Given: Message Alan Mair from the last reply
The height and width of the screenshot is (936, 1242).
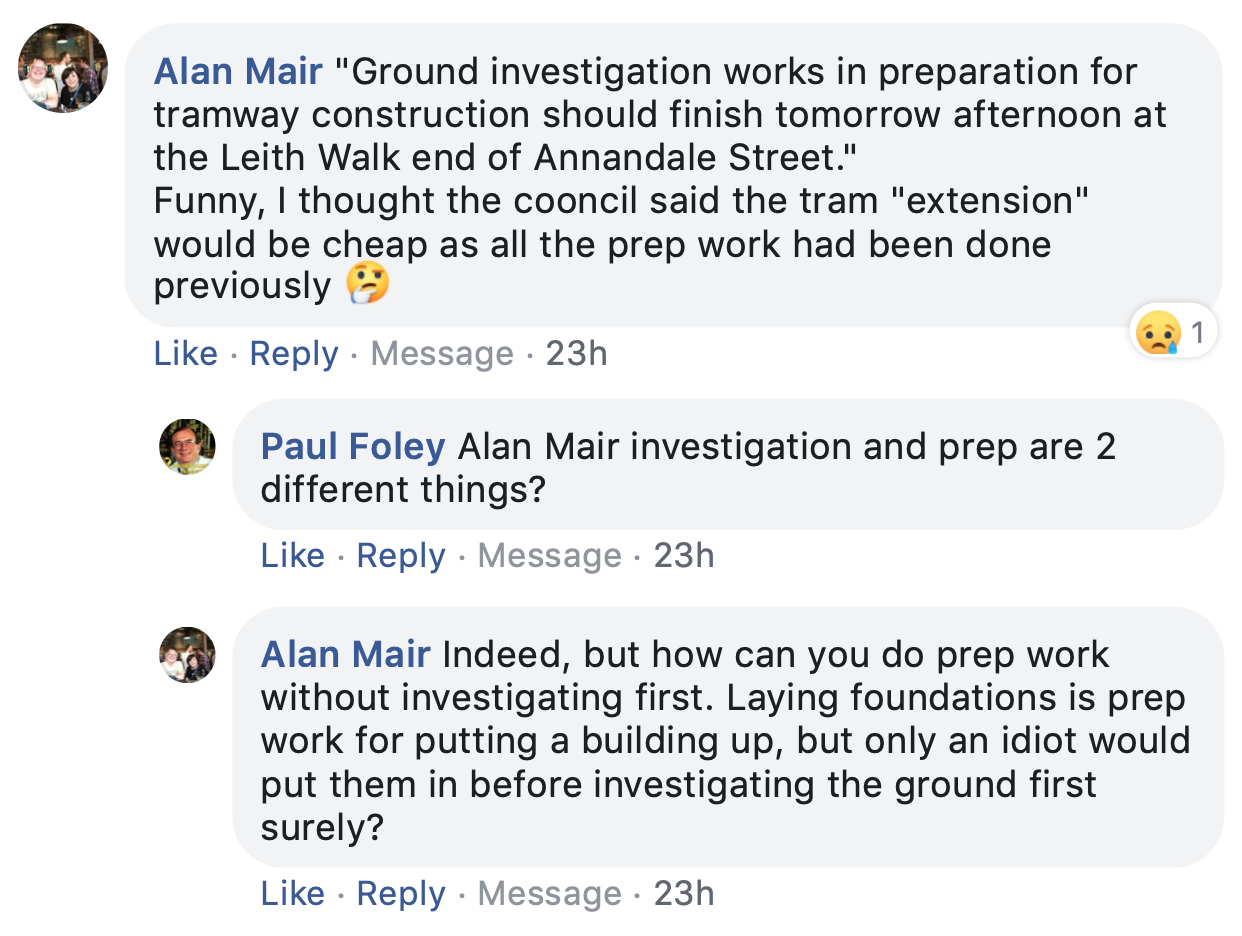Looking at the screenshot, I should [549, 894].
